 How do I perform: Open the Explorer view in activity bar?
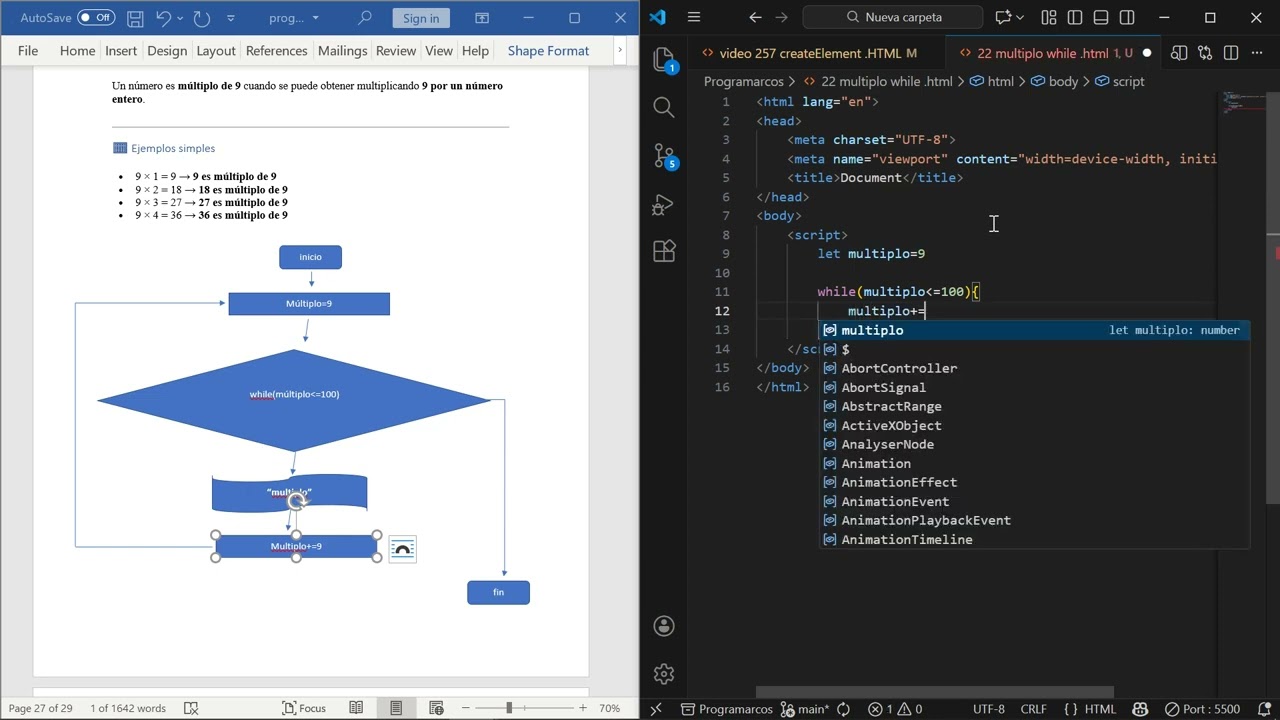(664, 60)
